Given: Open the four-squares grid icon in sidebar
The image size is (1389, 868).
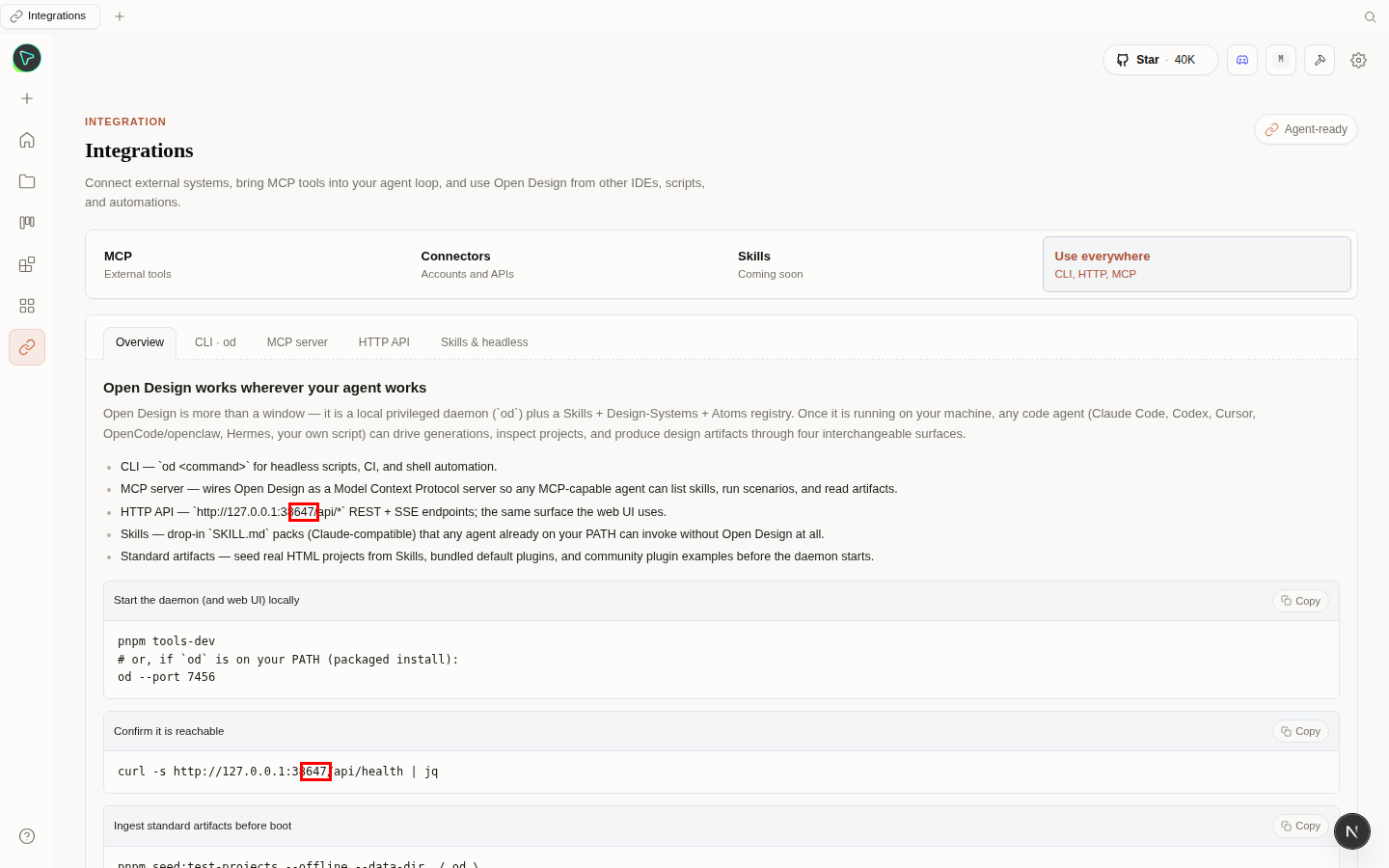Looking at the screenshot, I should 27,306.
